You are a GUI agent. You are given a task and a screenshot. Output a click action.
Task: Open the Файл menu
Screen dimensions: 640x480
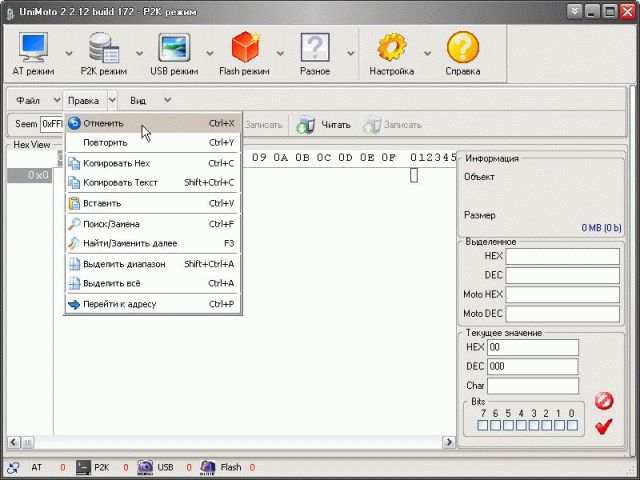28,100
